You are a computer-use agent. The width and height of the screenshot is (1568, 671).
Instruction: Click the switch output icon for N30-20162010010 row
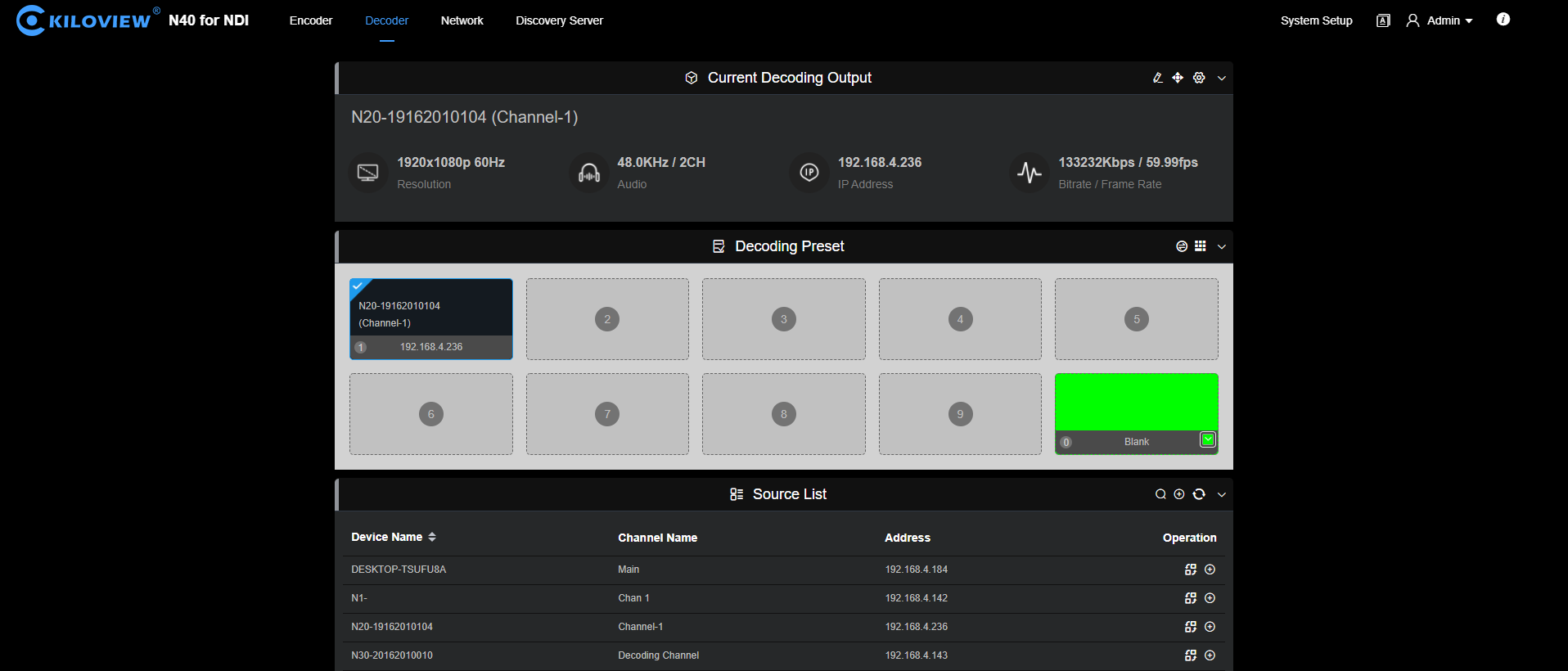point(1191,655)
